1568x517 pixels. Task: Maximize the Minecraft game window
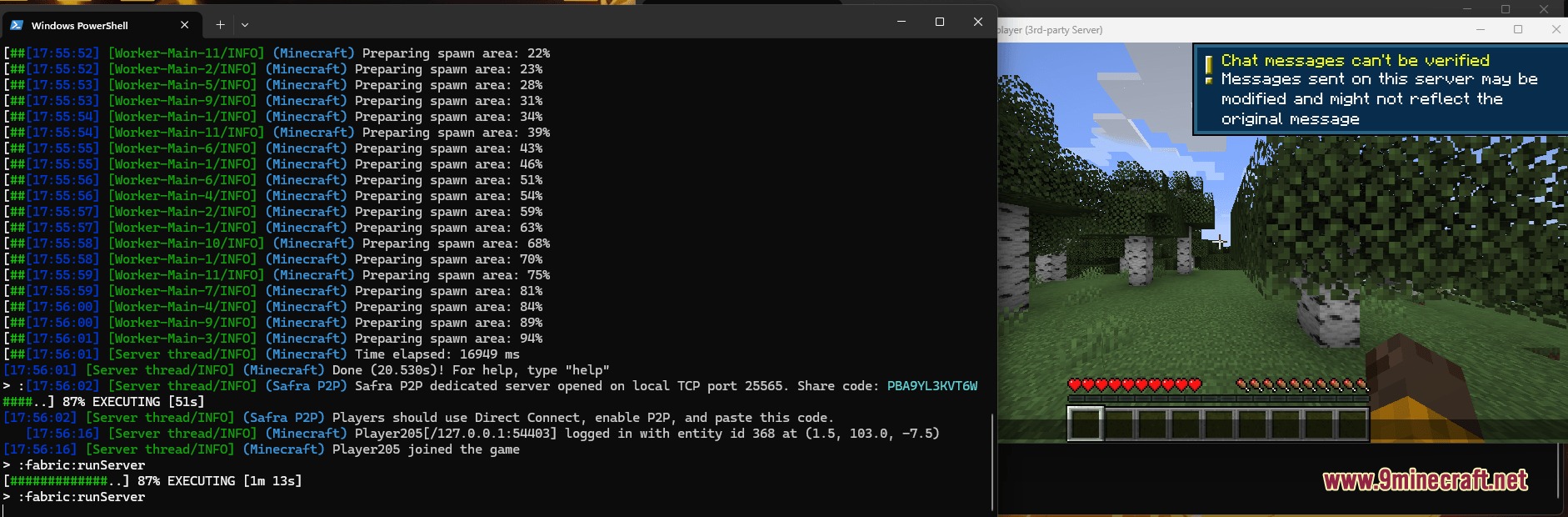click(x=1518, y=29)
